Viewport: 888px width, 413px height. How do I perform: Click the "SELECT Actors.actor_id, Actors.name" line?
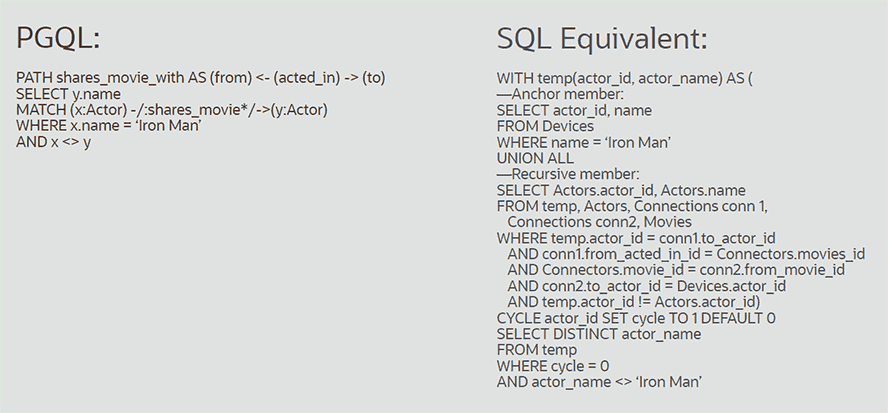click(x=621, y=190)
